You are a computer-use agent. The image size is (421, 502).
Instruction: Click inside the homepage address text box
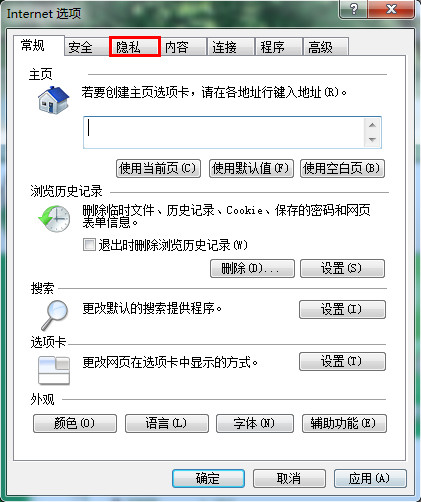pos(224,132)
